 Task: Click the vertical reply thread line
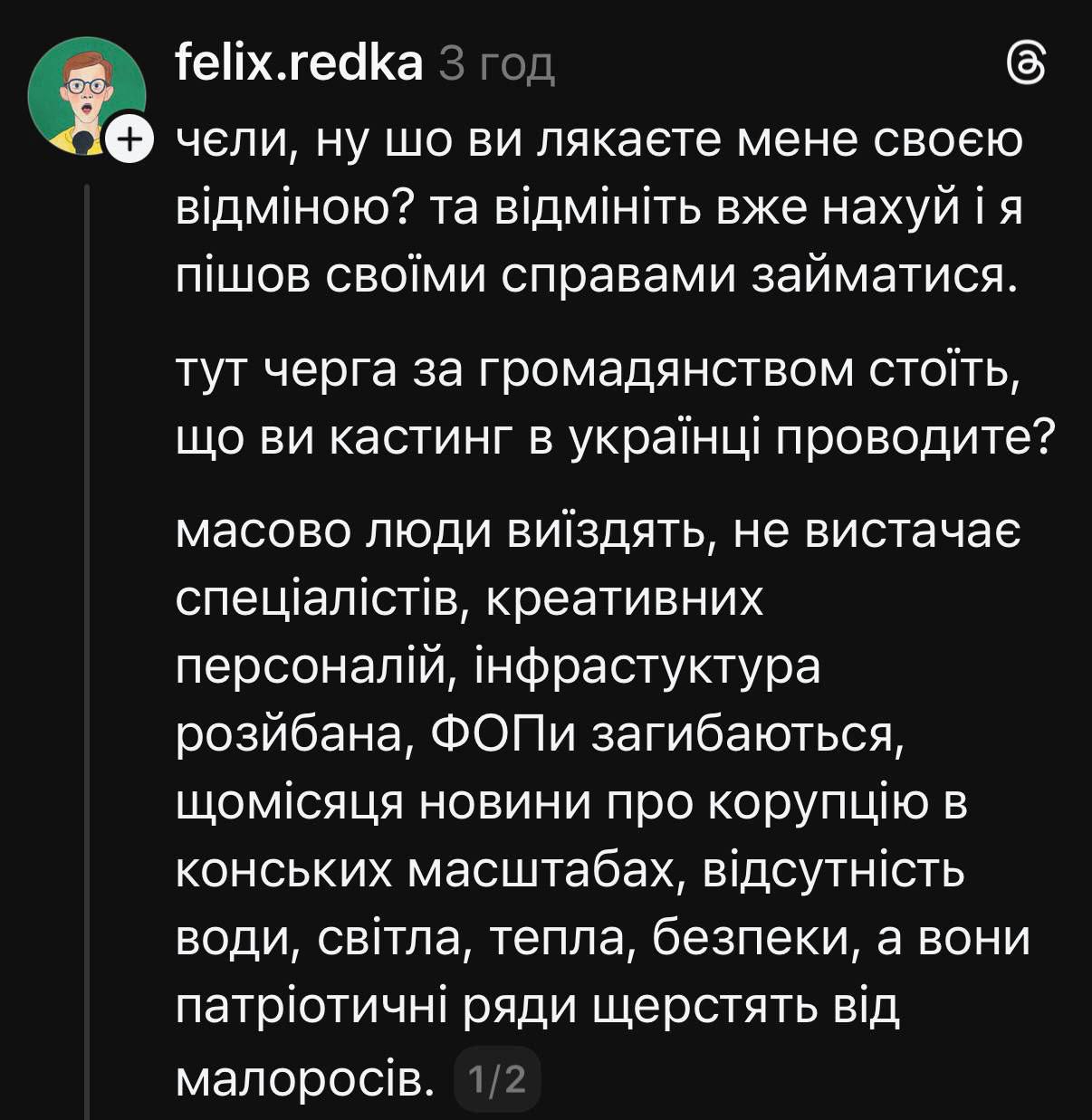pos(88,634)
